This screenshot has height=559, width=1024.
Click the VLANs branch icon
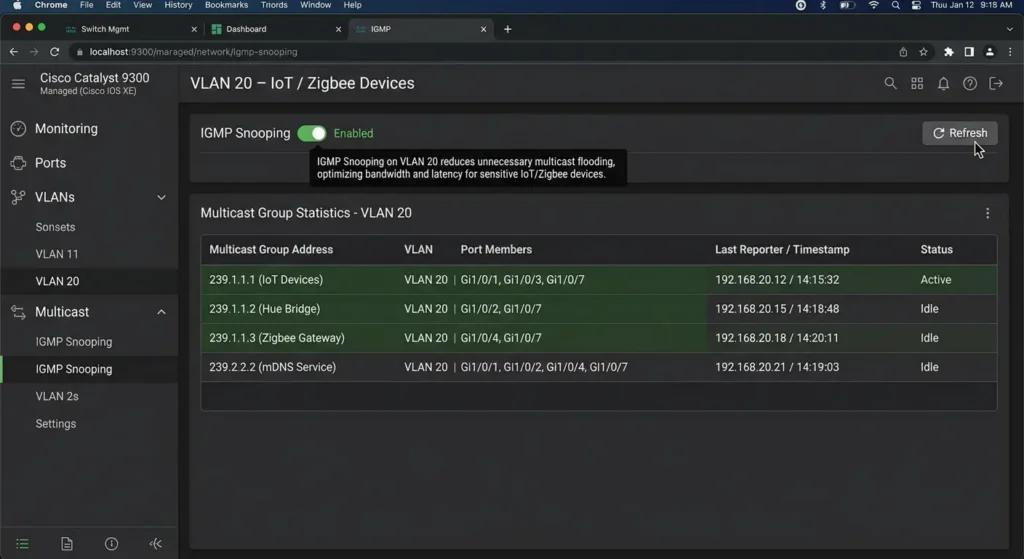pyautogui.click(x=18, y=197)
